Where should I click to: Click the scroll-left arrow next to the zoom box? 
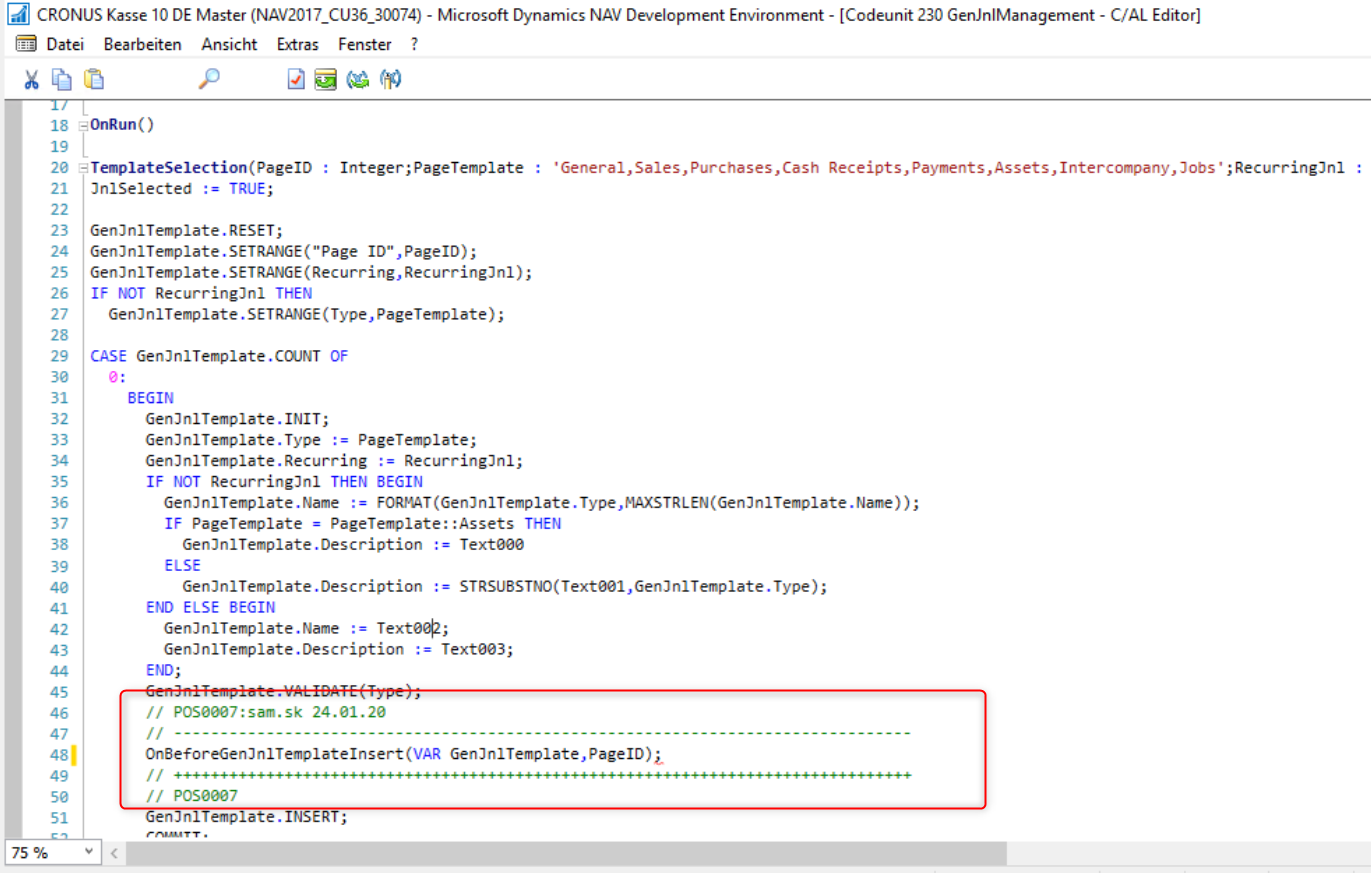[114, 852]
